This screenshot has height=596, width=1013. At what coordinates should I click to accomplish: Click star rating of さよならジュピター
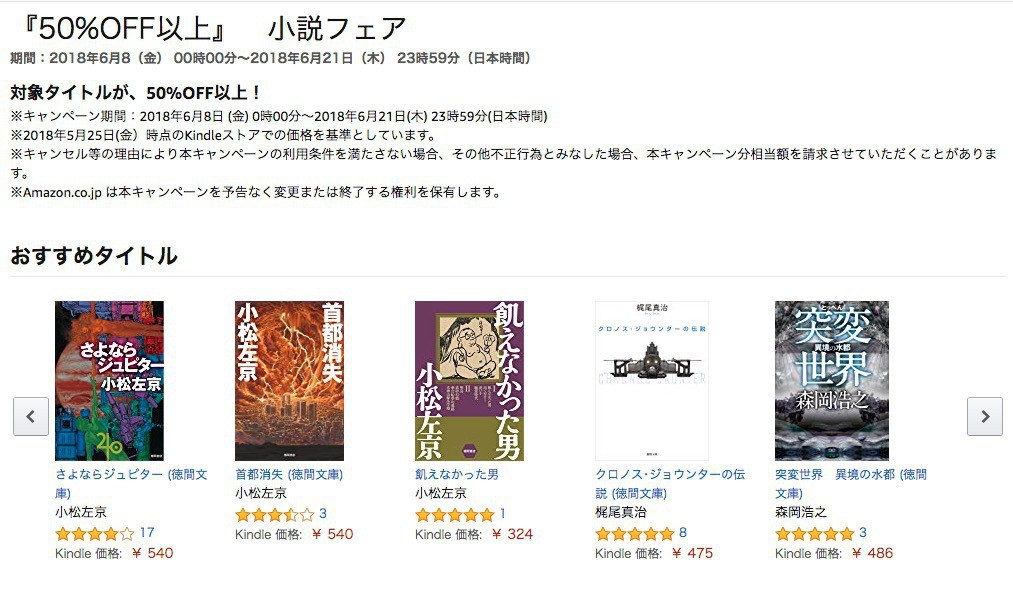pyautogui.click(x=95, y=533)
